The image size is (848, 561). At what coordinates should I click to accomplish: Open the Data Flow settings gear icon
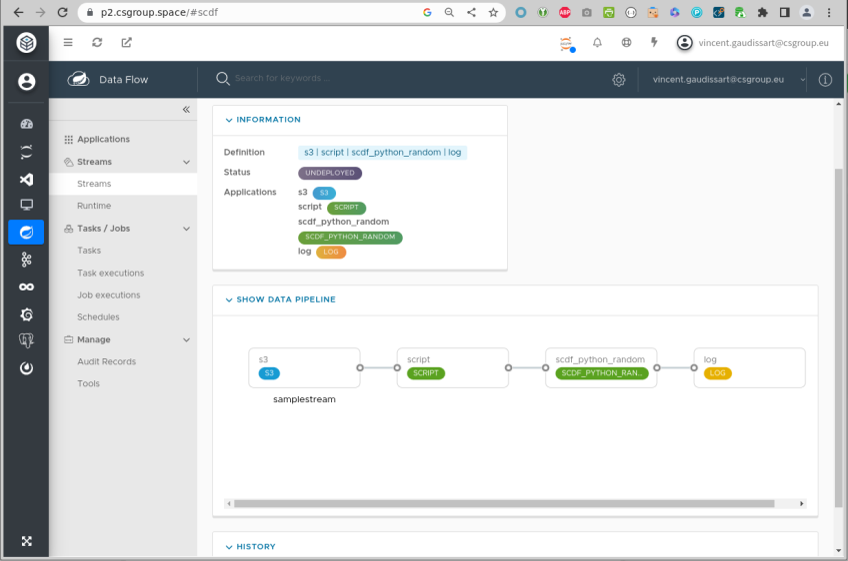[x=619, y=80]
